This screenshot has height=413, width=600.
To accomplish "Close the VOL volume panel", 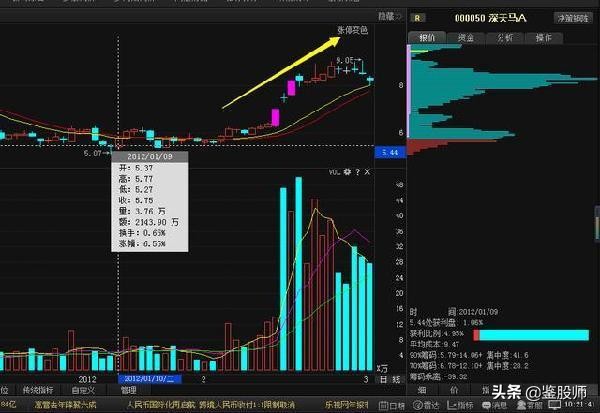I will tap(367, 172).
